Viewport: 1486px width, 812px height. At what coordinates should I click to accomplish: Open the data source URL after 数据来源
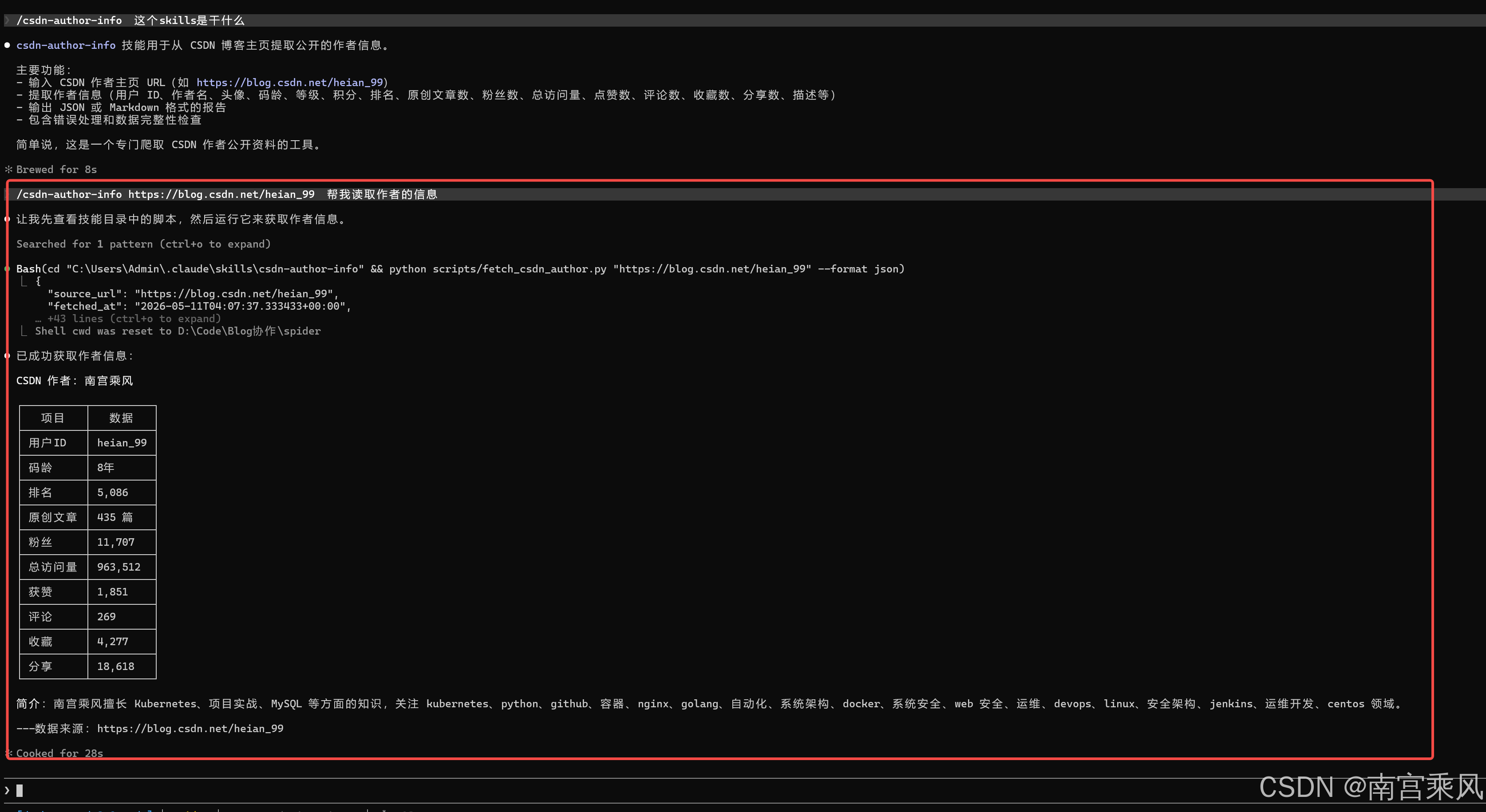[190, 729]
